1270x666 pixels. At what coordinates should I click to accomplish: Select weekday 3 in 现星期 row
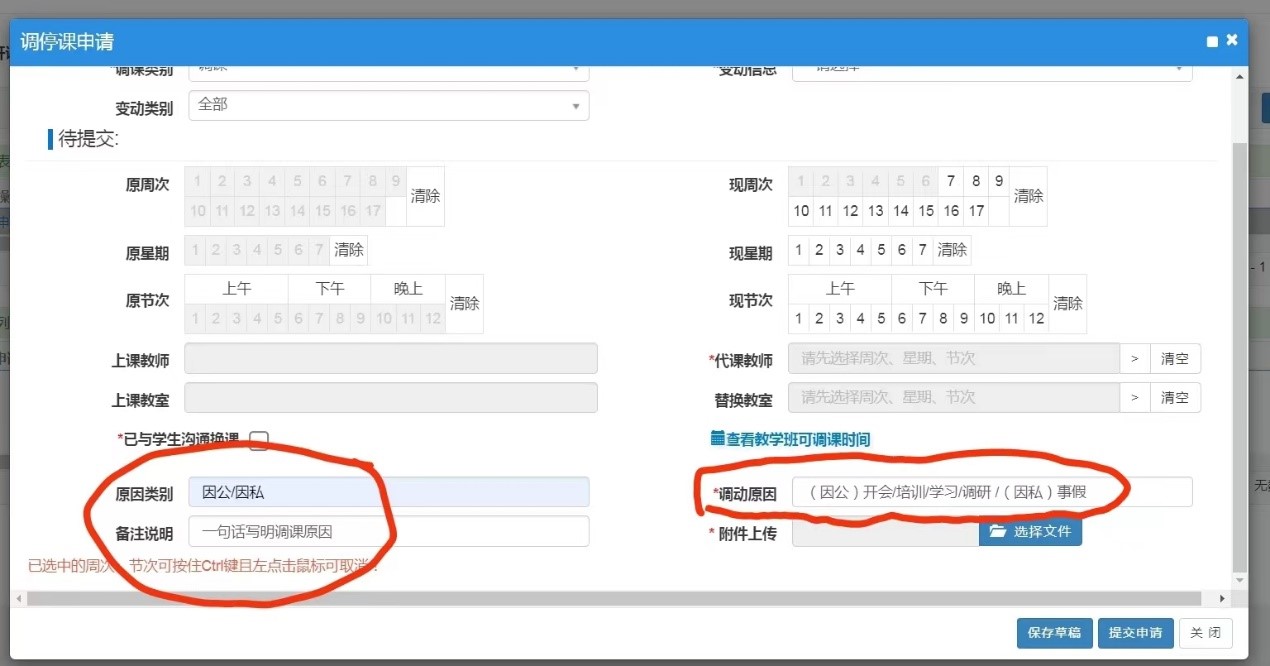[840, 250]
